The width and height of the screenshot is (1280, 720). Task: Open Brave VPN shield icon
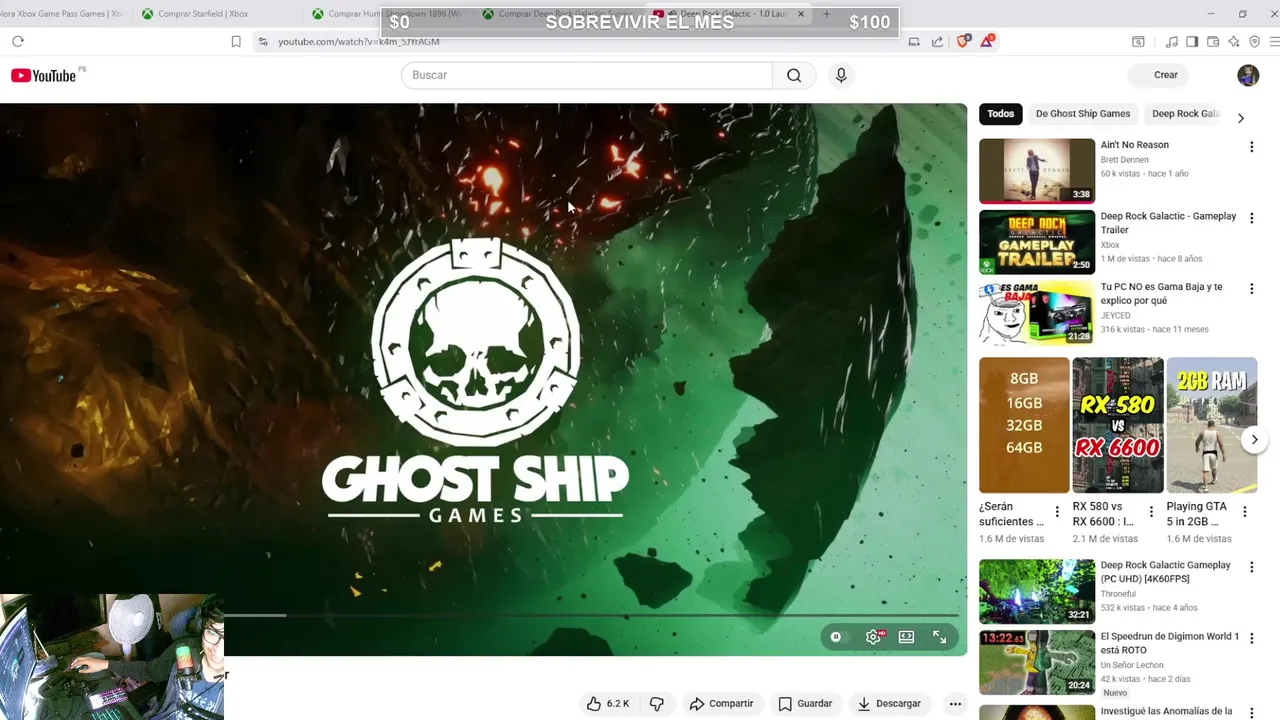1254,41
